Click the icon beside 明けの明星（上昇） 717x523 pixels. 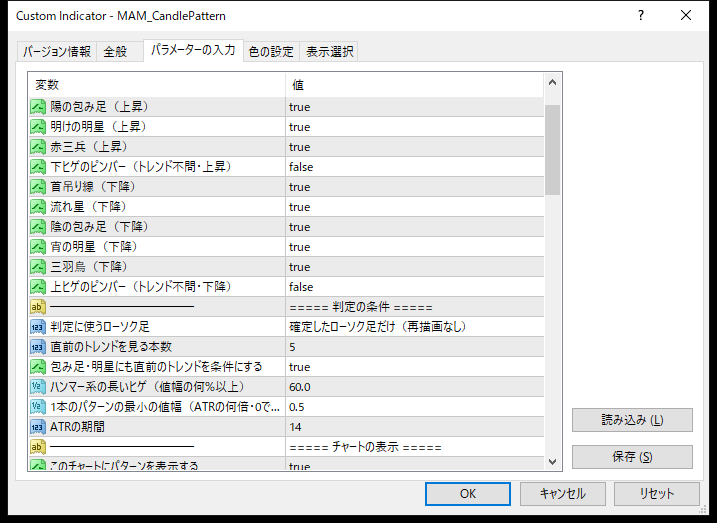tap(38, 127)
